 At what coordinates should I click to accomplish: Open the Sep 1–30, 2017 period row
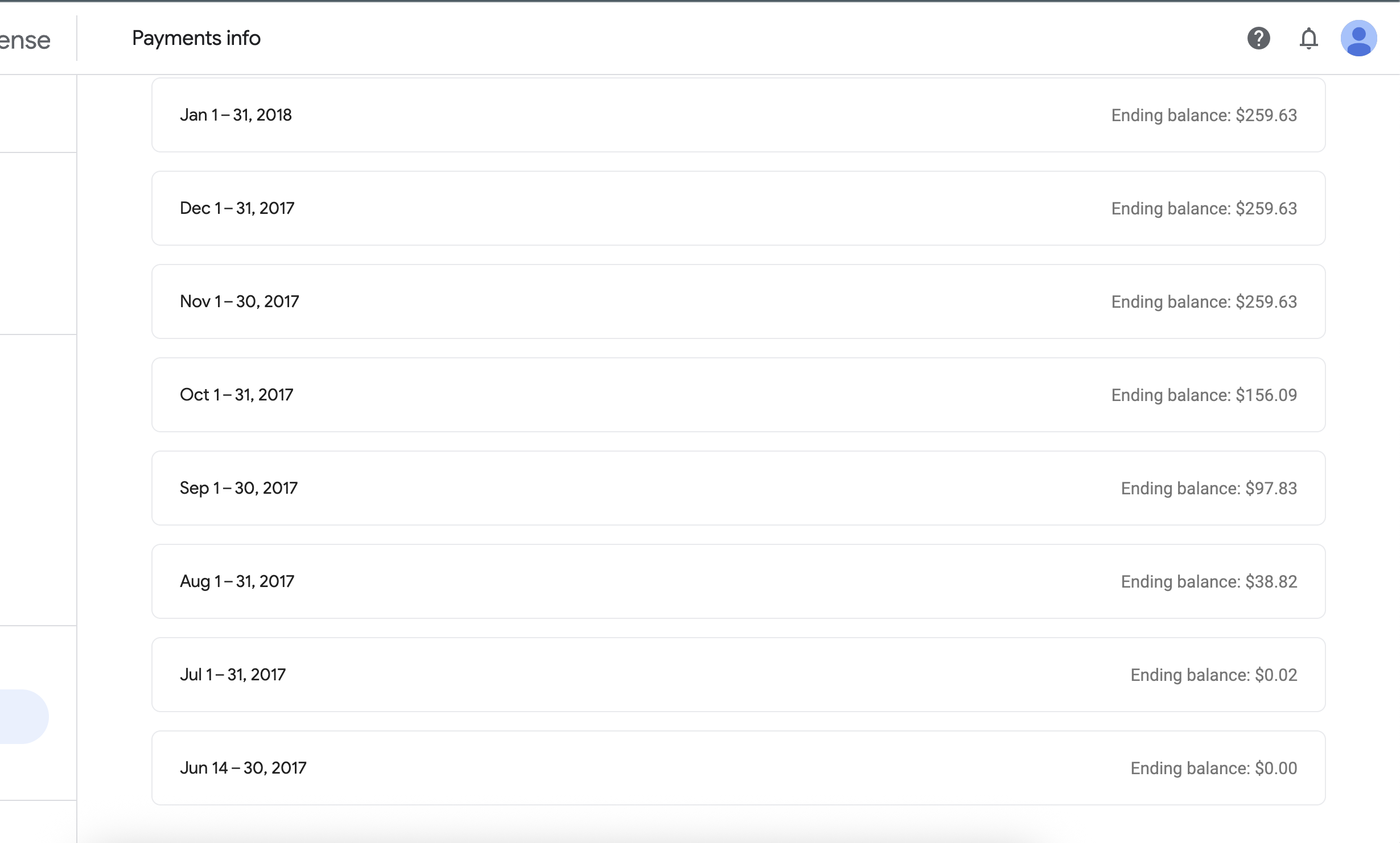[738, 488]
